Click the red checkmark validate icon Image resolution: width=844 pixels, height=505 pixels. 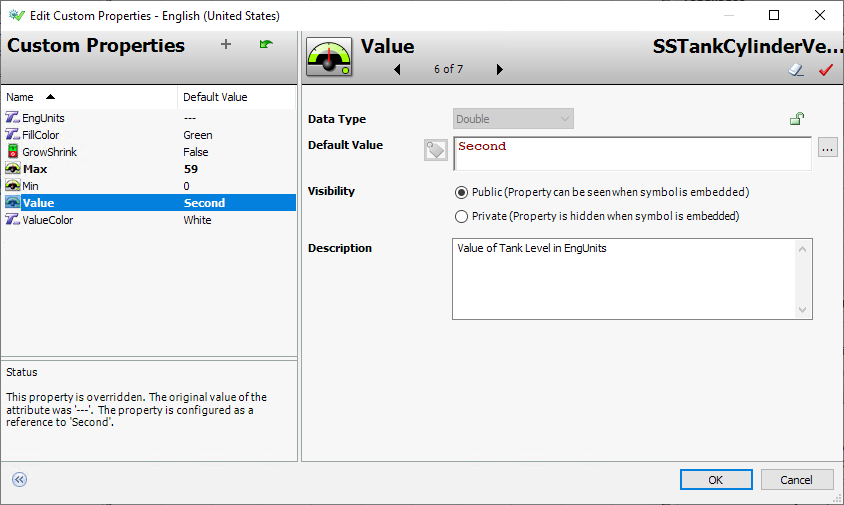(825, 70)
